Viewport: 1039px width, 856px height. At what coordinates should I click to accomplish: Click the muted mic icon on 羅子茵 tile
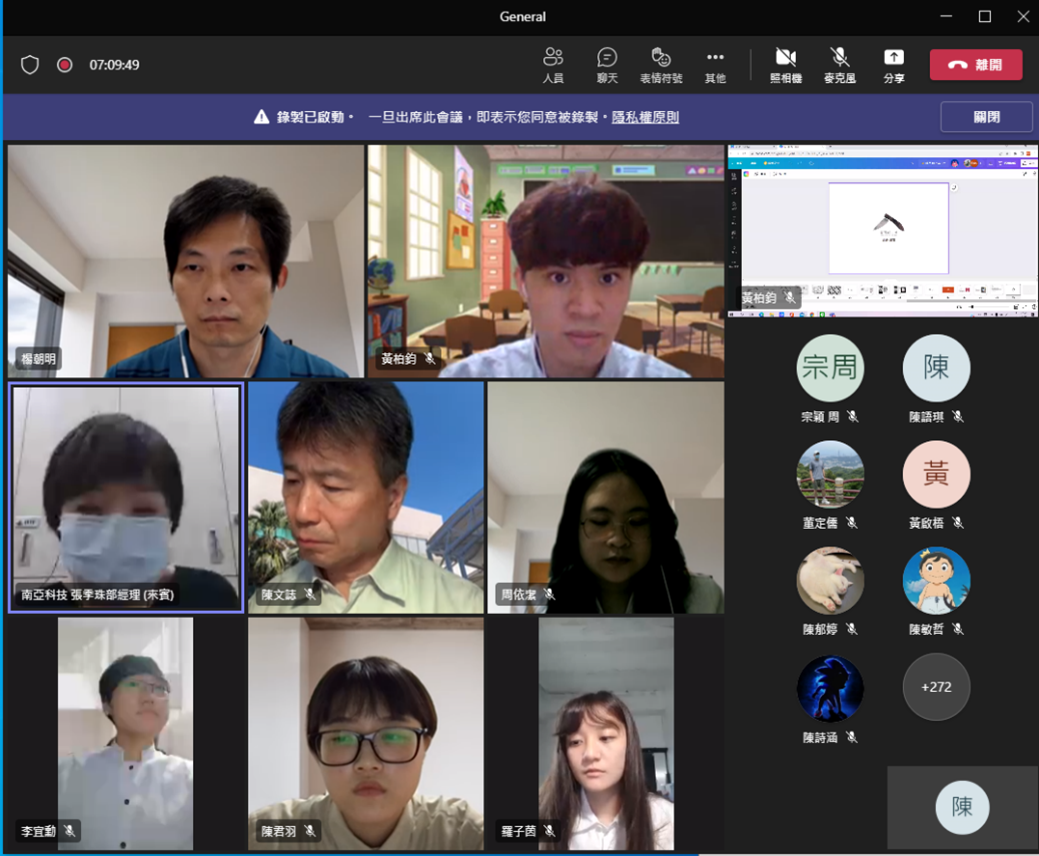(x=550, y=830)
